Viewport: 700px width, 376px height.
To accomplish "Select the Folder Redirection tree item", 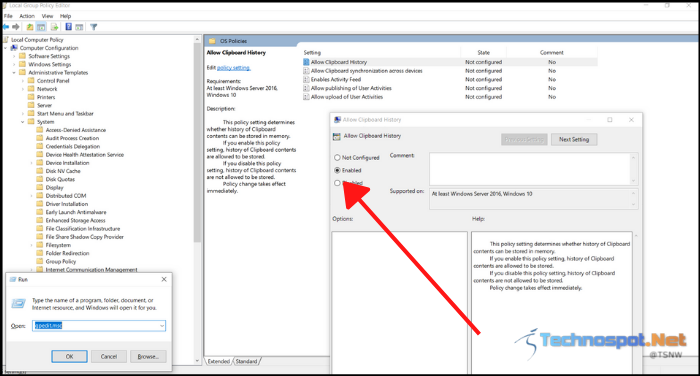I will point(67,253).
